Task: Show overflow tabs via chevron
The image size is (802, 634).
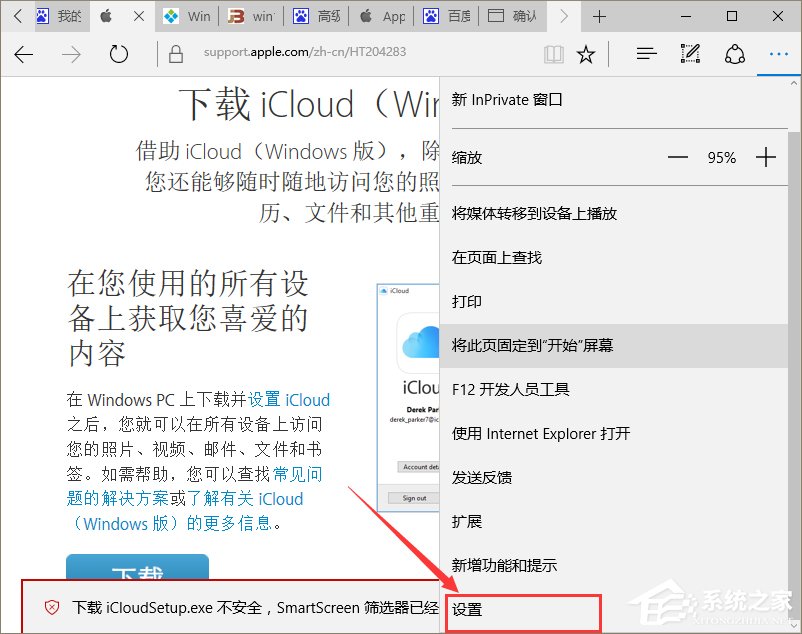Action: pyautogui.click(x=562, y=16)
